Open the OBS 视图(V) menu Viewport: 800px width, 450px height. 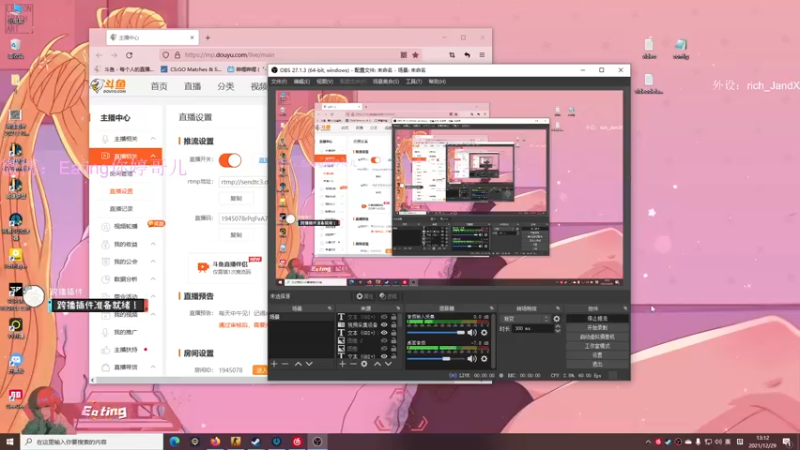[324, 82]
